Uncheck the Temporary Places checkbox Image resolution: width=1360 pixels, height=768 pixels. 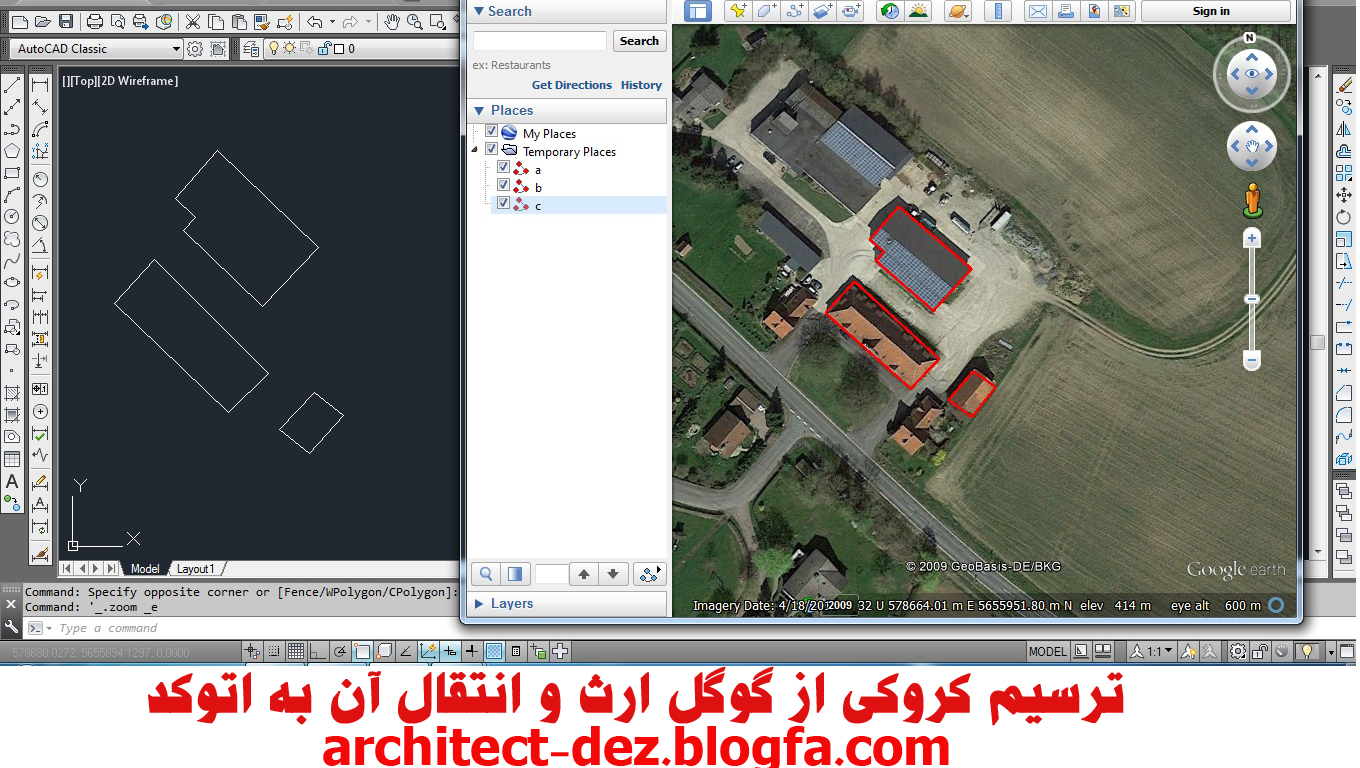491,150
